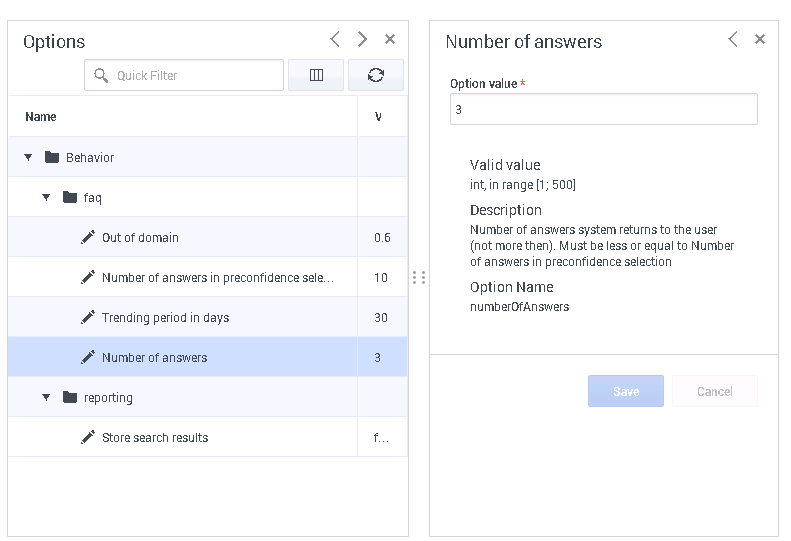Click the refresh options icon button
791x541 pixels.
[x=376, y=75]
